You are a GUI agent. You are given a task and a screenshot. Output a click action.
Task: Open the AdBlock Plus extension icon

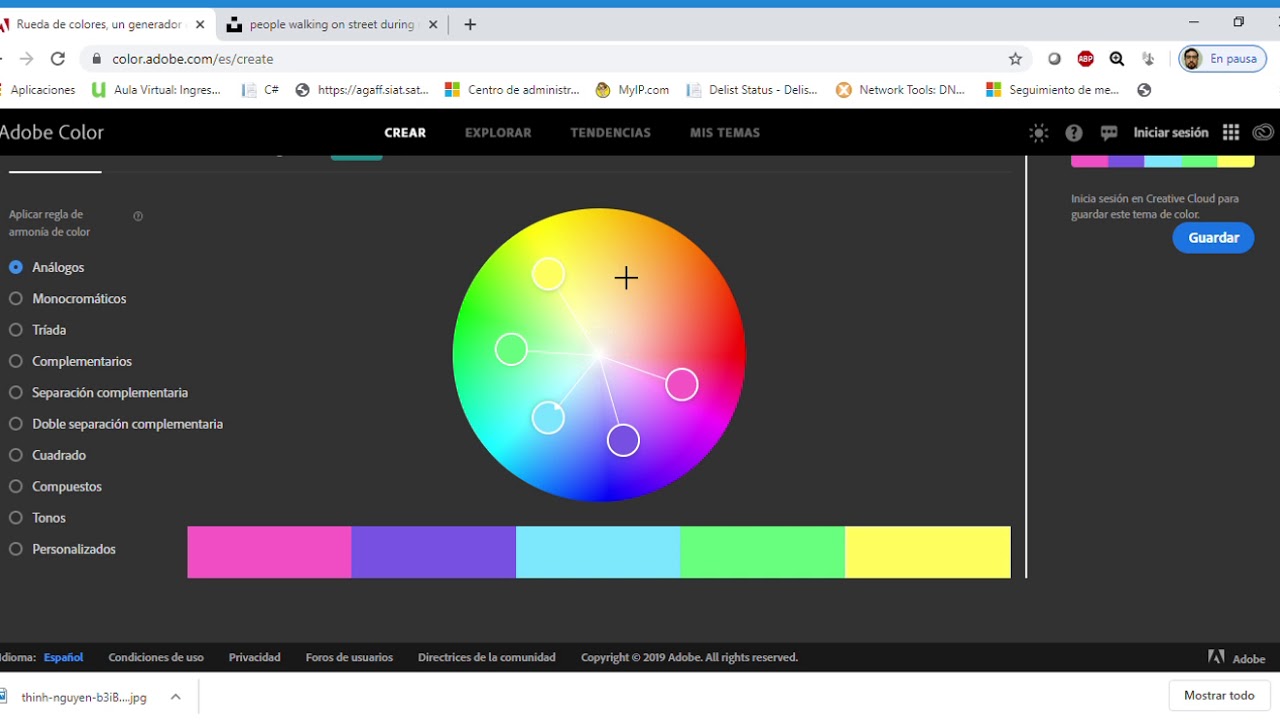tap(1085, 59)
